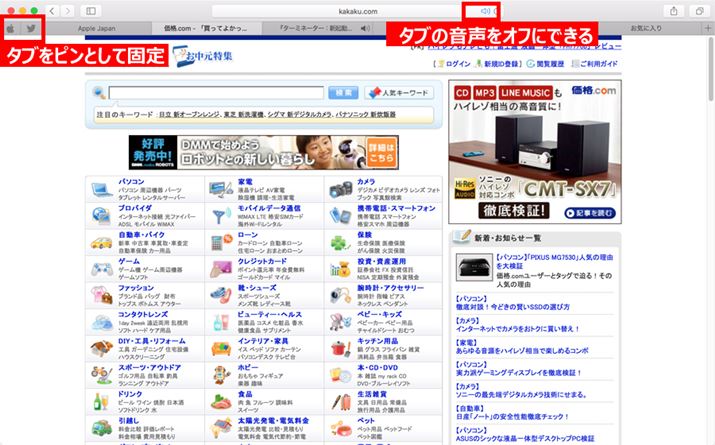
Task: Select the 価格.com tab
Action: 206,28
